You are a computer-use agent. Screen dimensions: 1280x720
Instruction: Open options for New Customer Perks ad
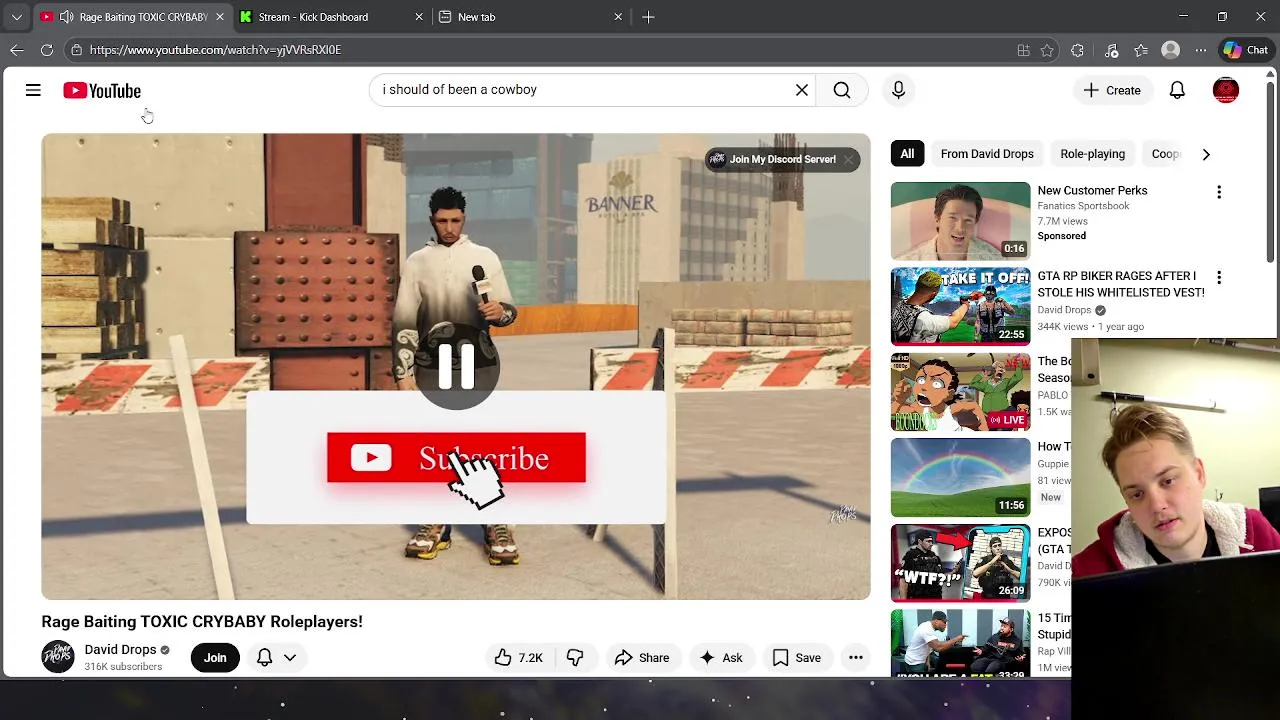click(1218, 192)
